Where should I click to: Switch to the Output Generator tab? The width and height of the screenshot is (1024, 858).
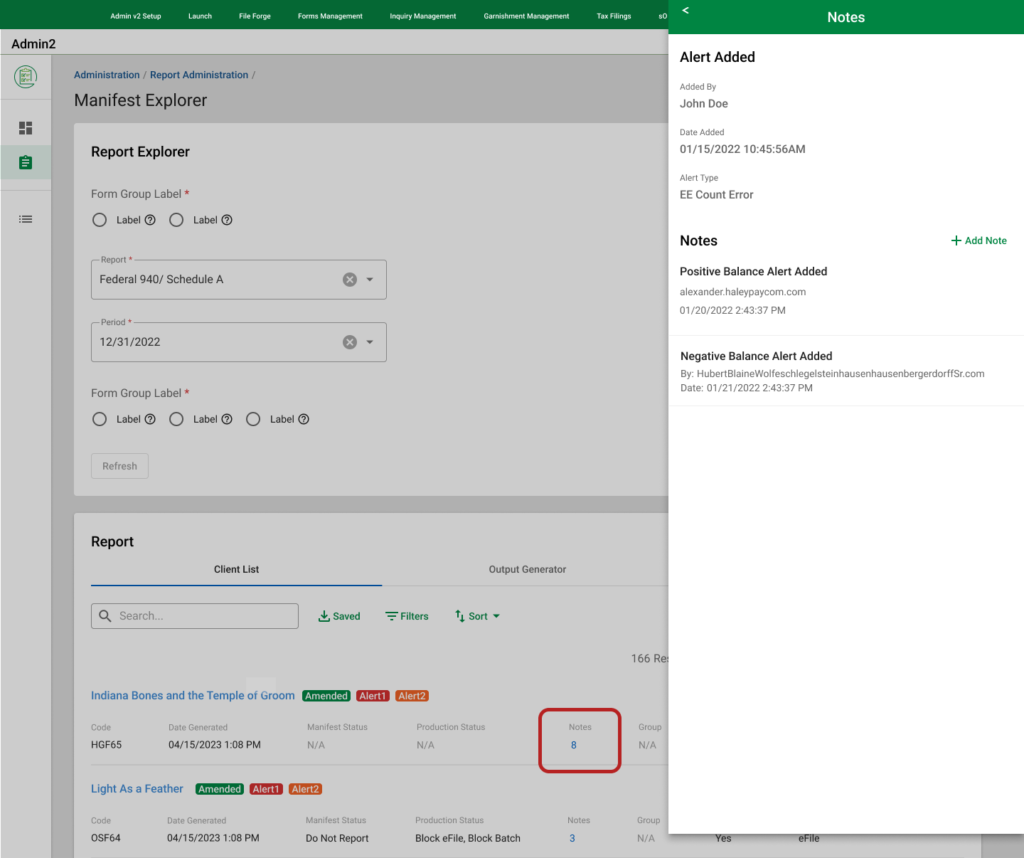click(527, 569)
